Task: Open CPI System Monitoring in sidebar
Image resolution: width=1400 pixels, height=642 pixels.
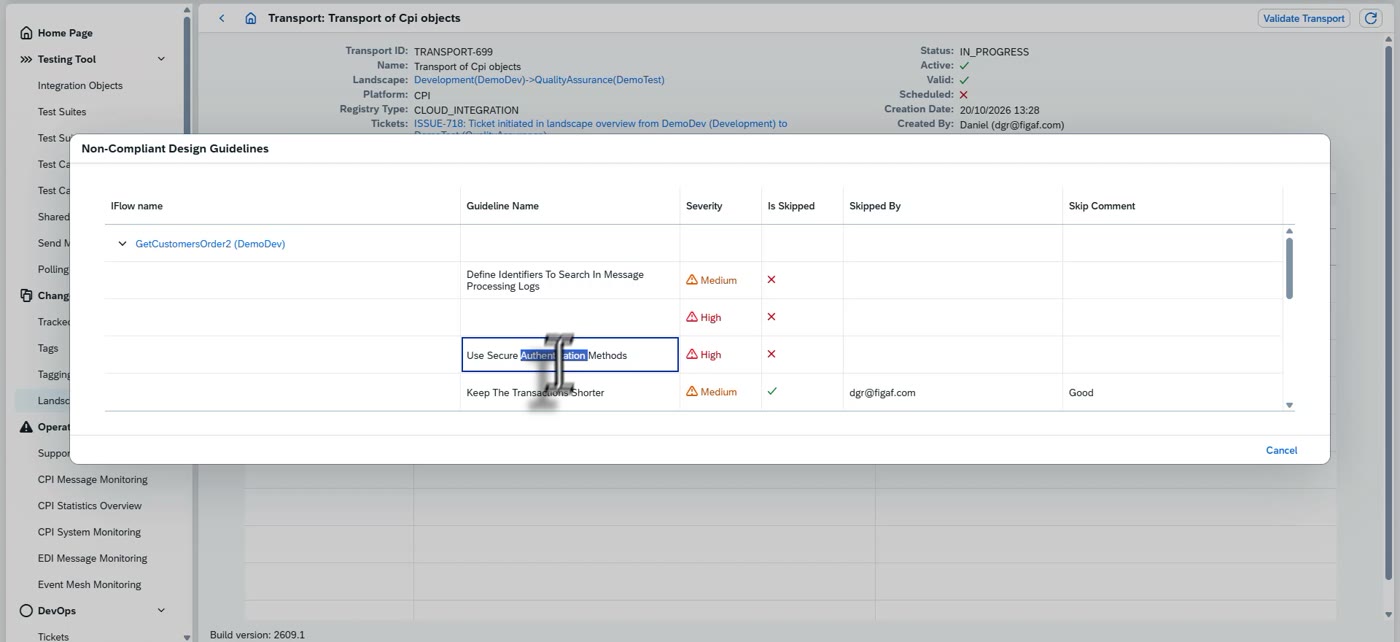Action: pyautogui.click(x=89, y=532)
